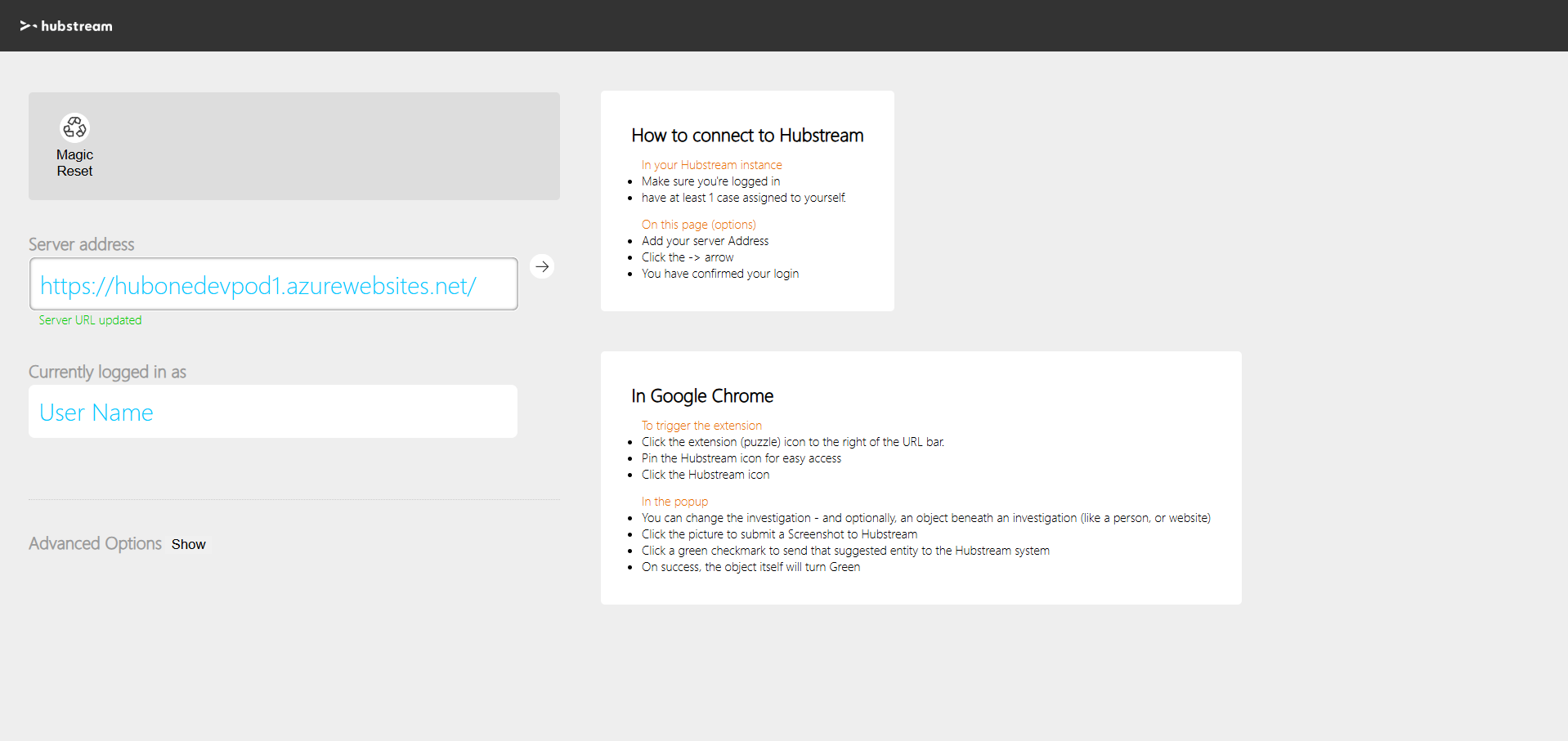Click 'Pin the Hubstream icon' instruction line

741,458
